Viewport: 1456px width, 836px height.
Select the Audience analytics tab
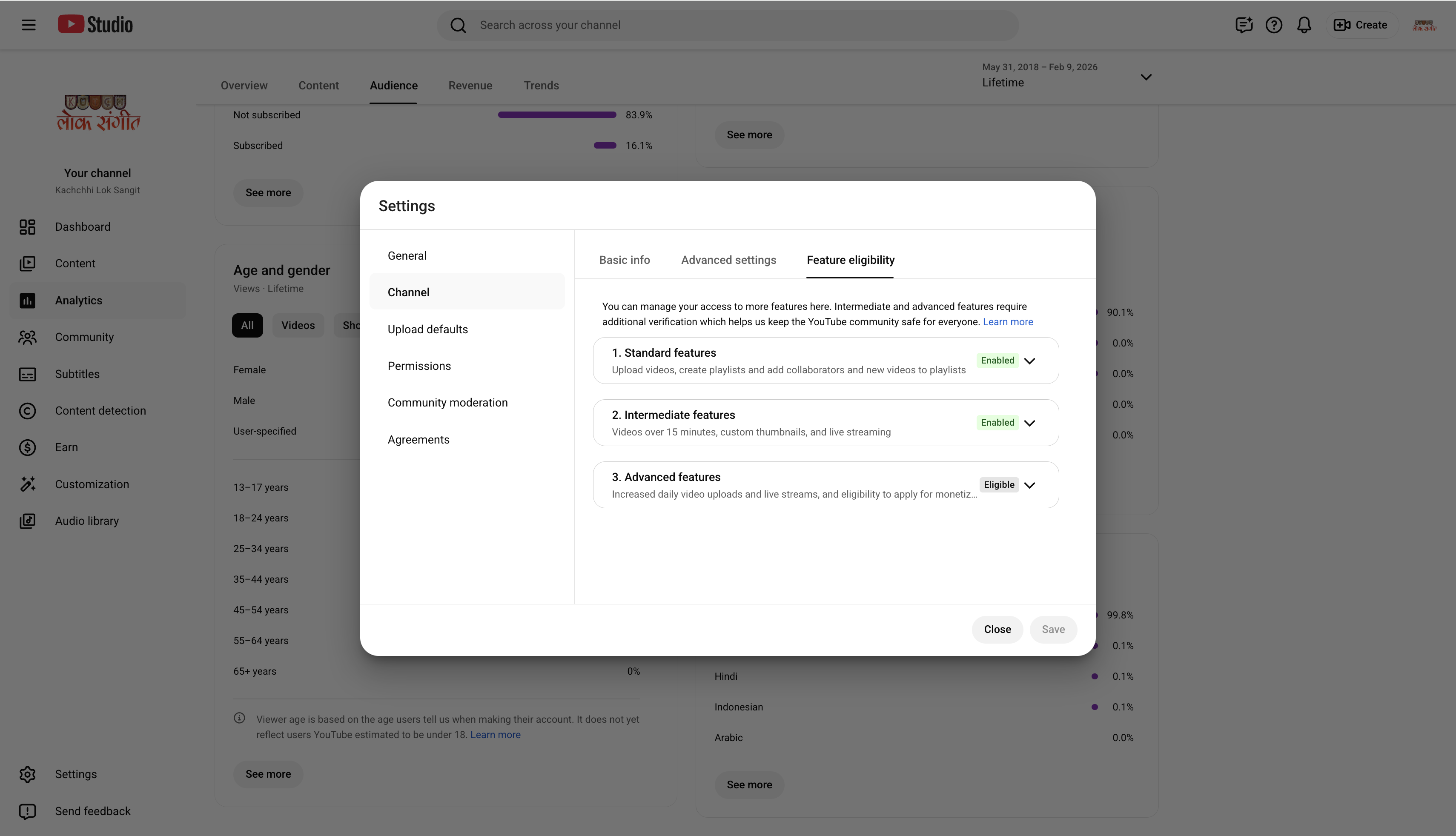(394, 86)
